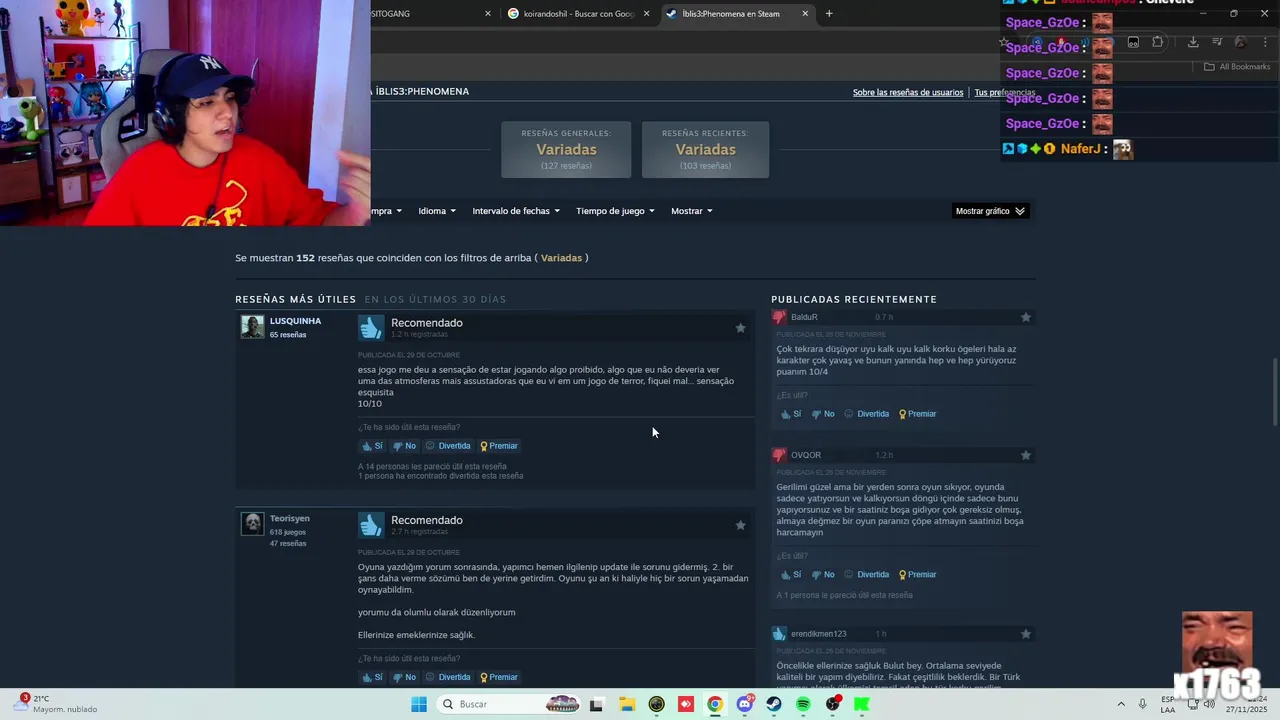
Task: Click the microphone icon in system tray
Action: [x=1143, y=704]
